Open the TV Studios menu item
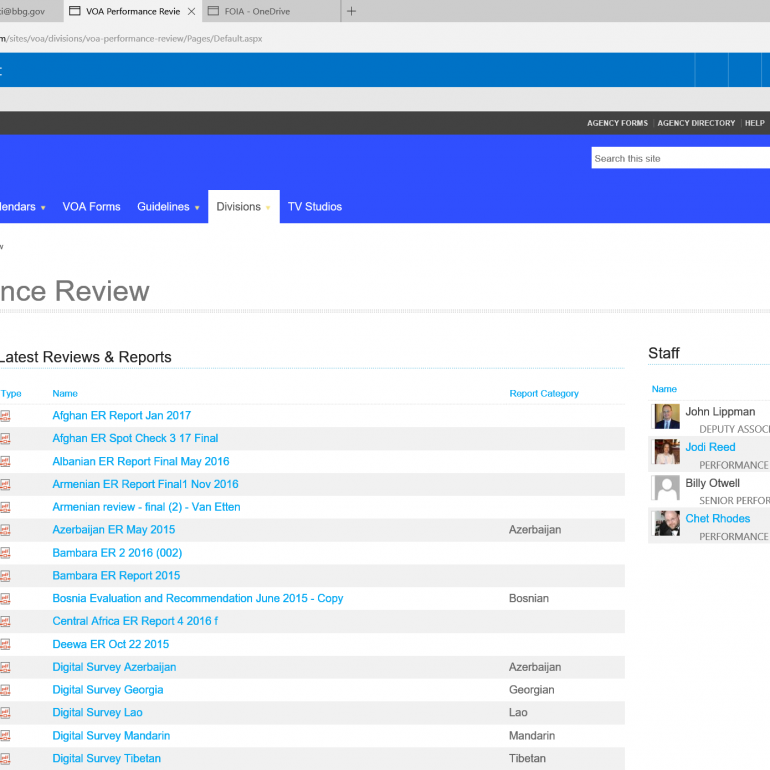Screen dimensions: 770x770 (x=315, y=207)
